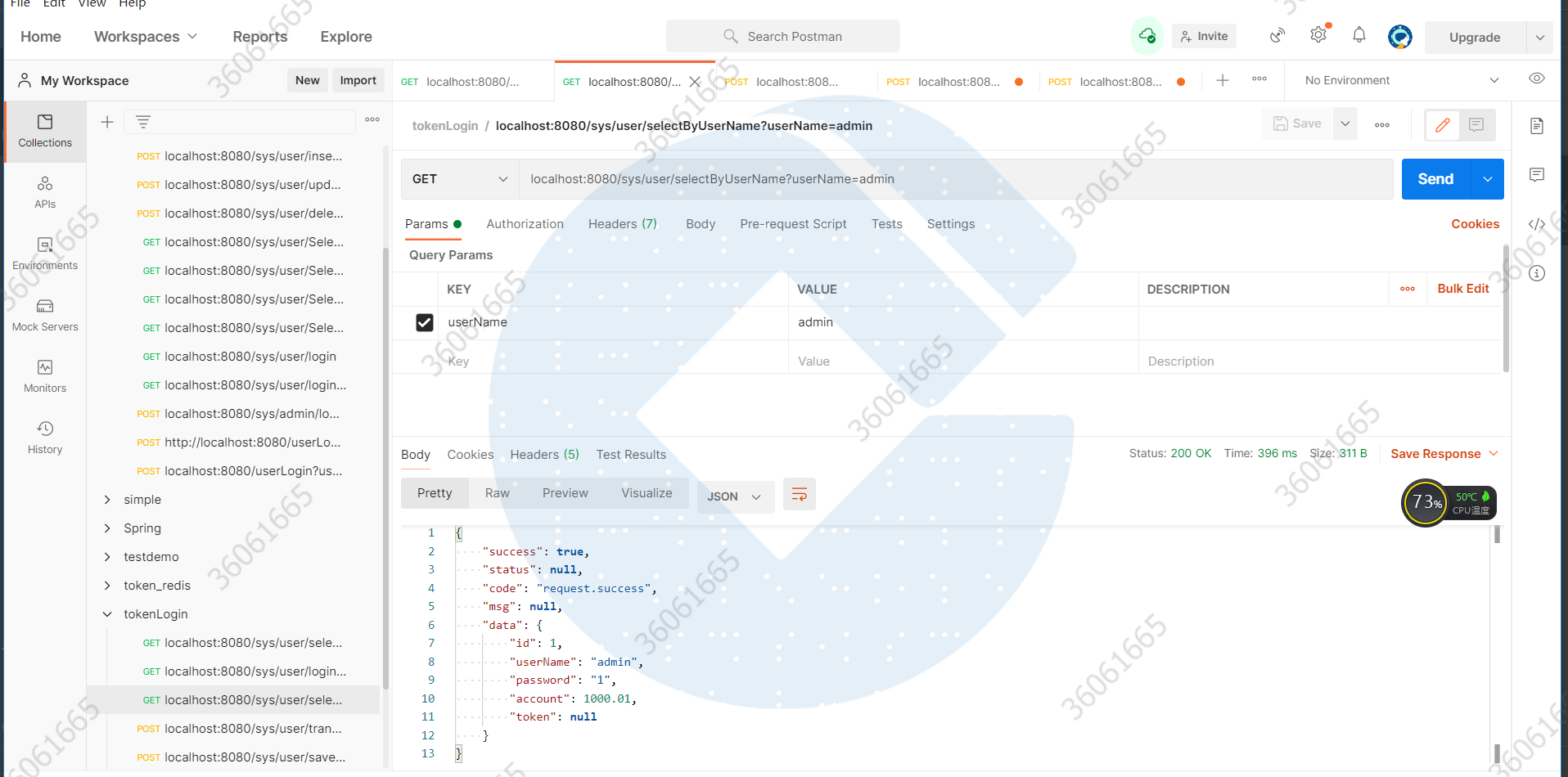The image size is (1568, 777).
Task: Open the Test Results response tab
Action: point(631,455)
